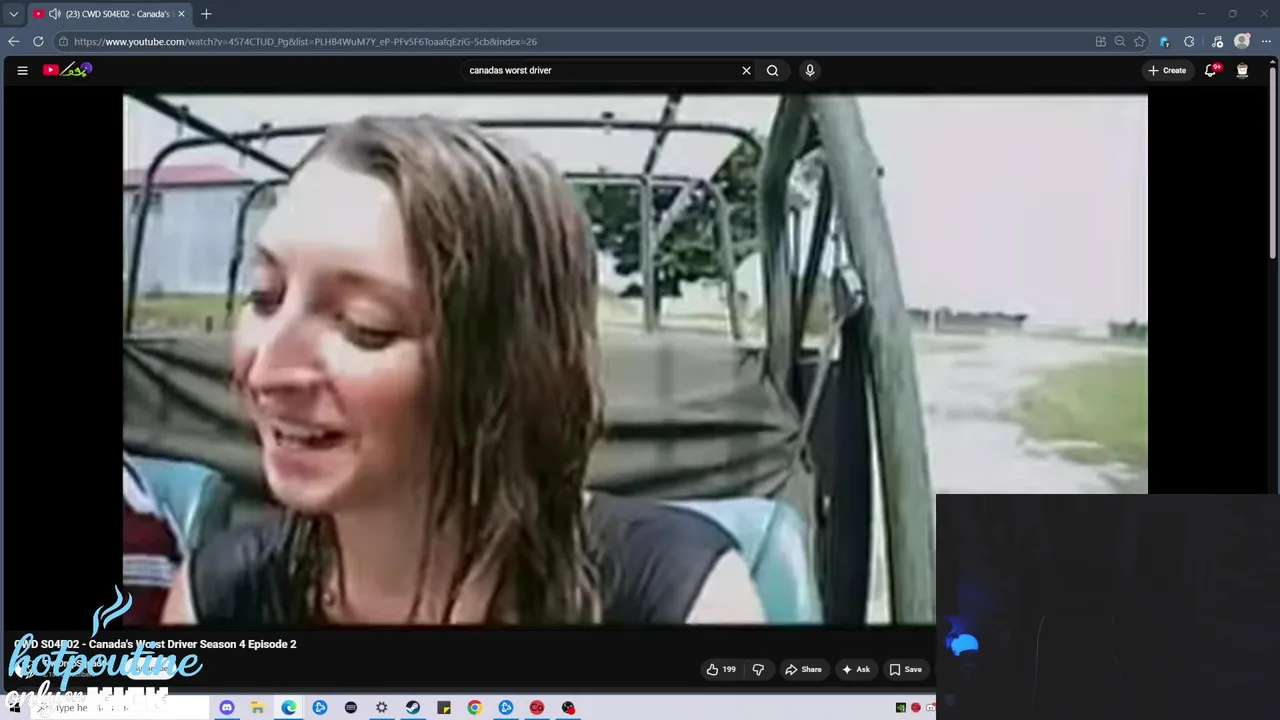Open Windows Start menu
The width and height of the screenshot is (1280, 720).
[x=15, y=708]
